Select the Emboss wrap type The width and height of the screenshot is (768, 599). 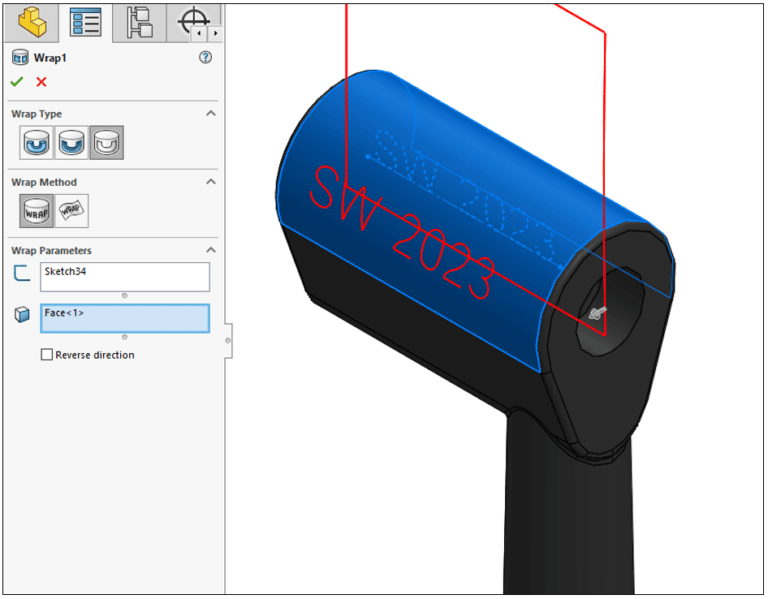[x=37, y=143]
